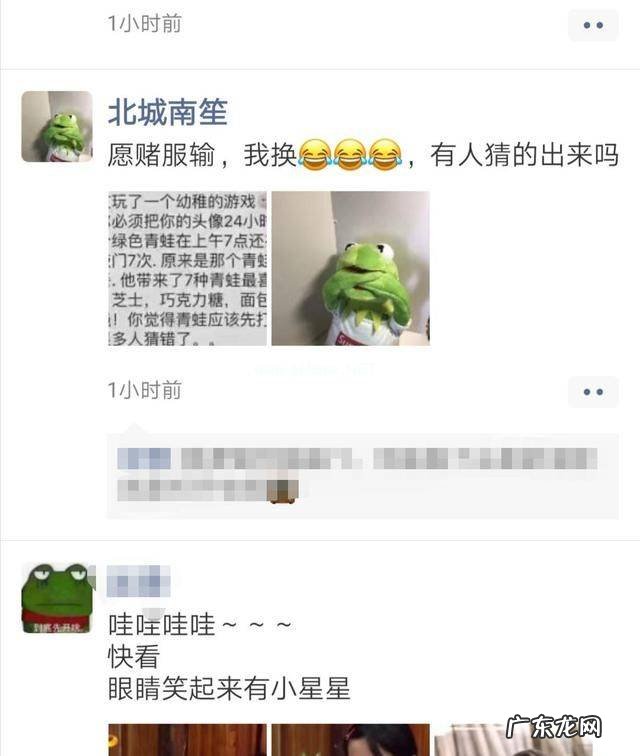Open the photo partly covered by 广东龙网 watermark

coord(514,740)
